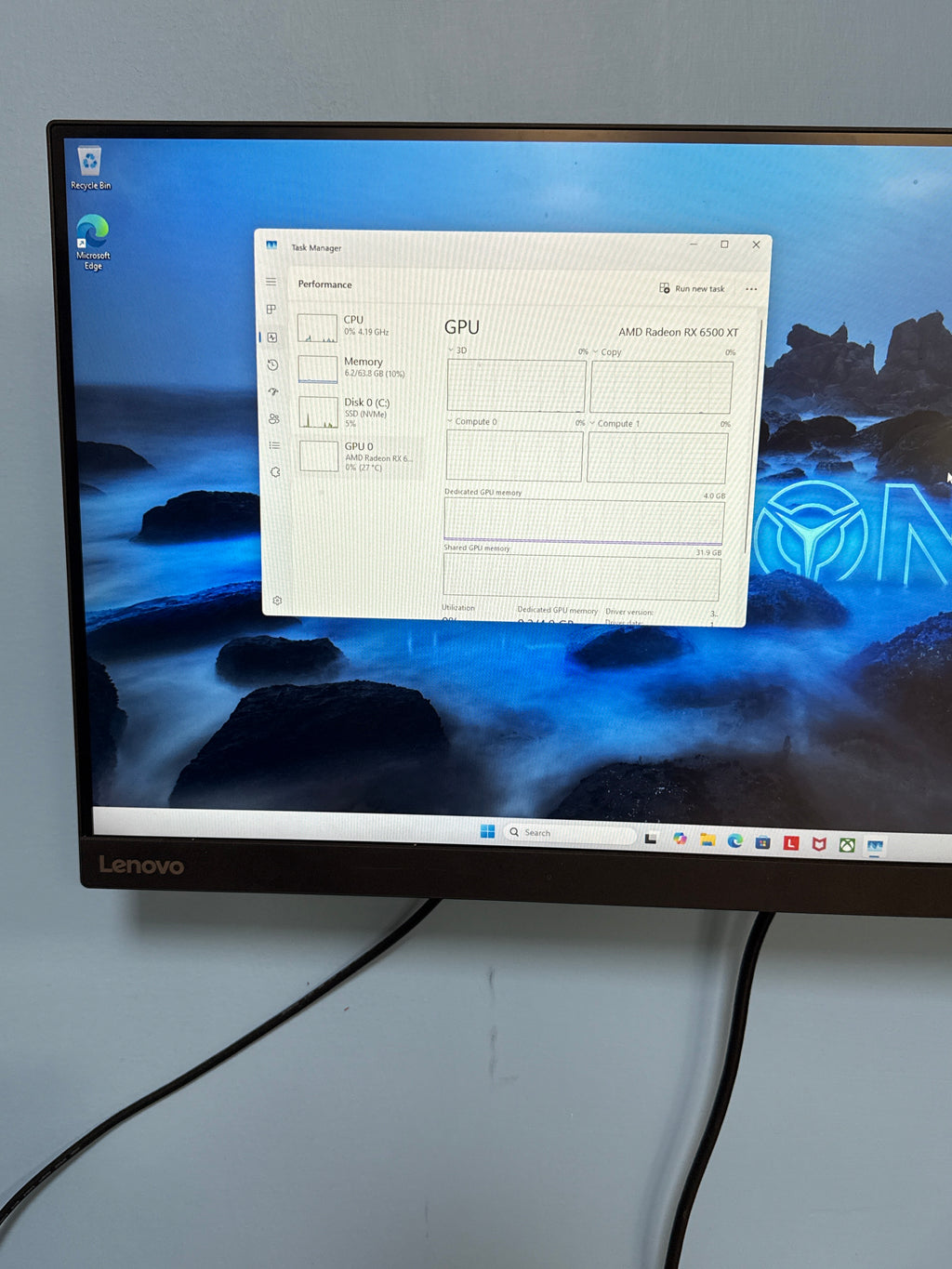Click the taskbar Search box
The height and width of the screenshot is (1269, 952).
[569, 833]
